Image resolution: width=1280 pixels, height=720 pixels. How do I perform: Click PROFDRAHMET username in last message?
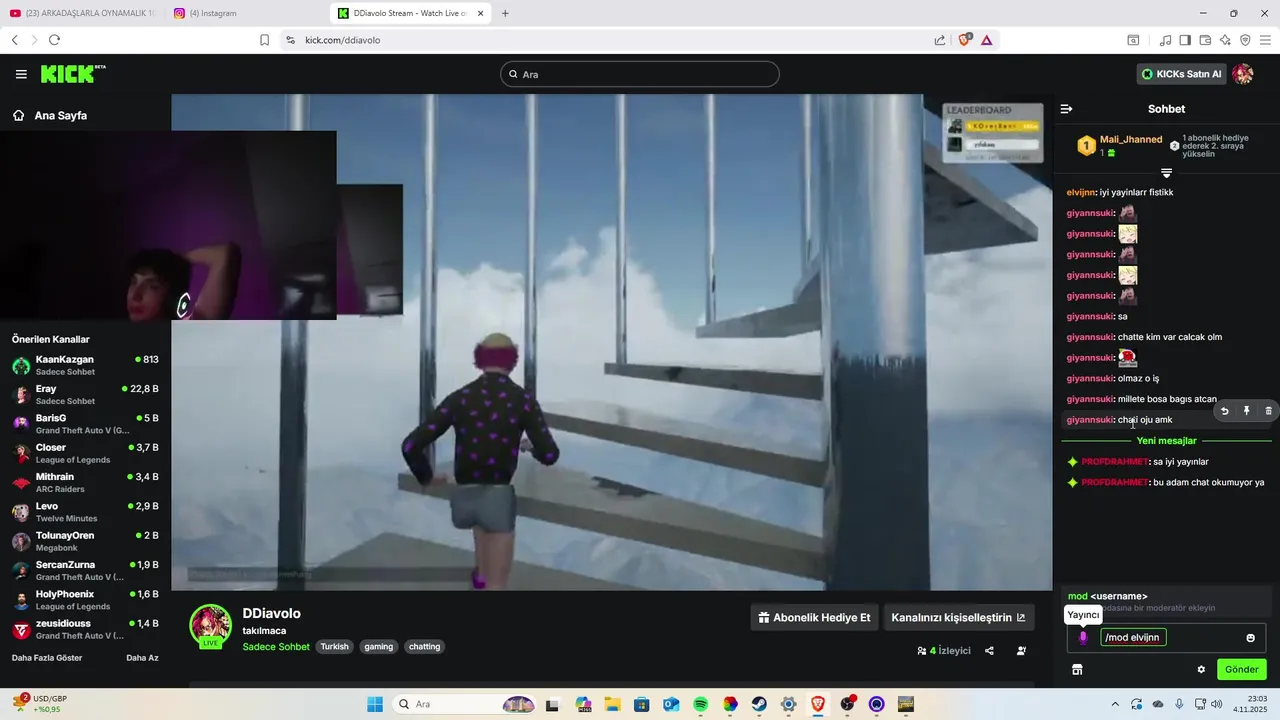coord(1114,482)
